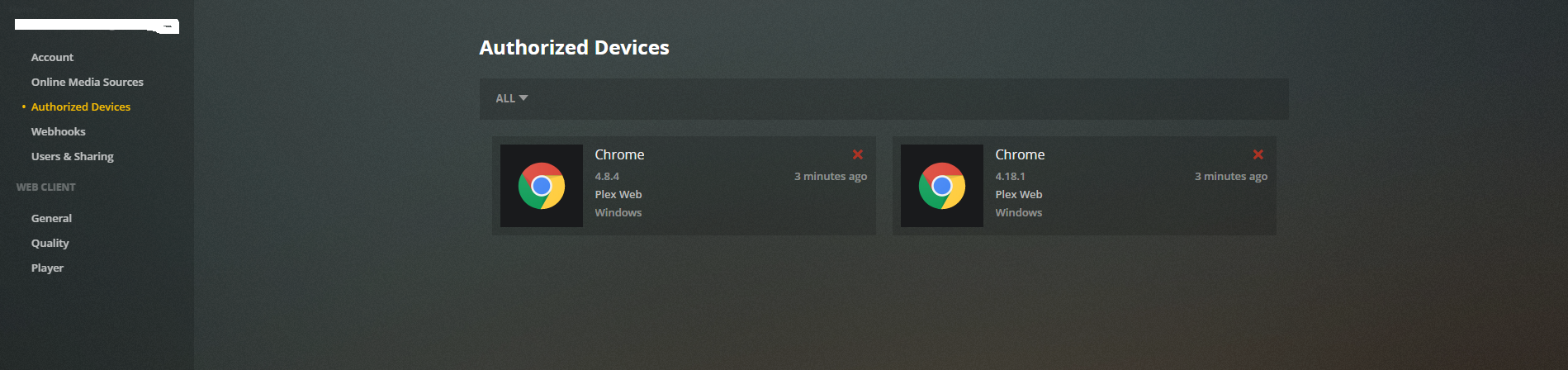Screen dimensions: 1568x370
Task: Click the Authorized Devices heading
Action: click(x=574, y=48)
